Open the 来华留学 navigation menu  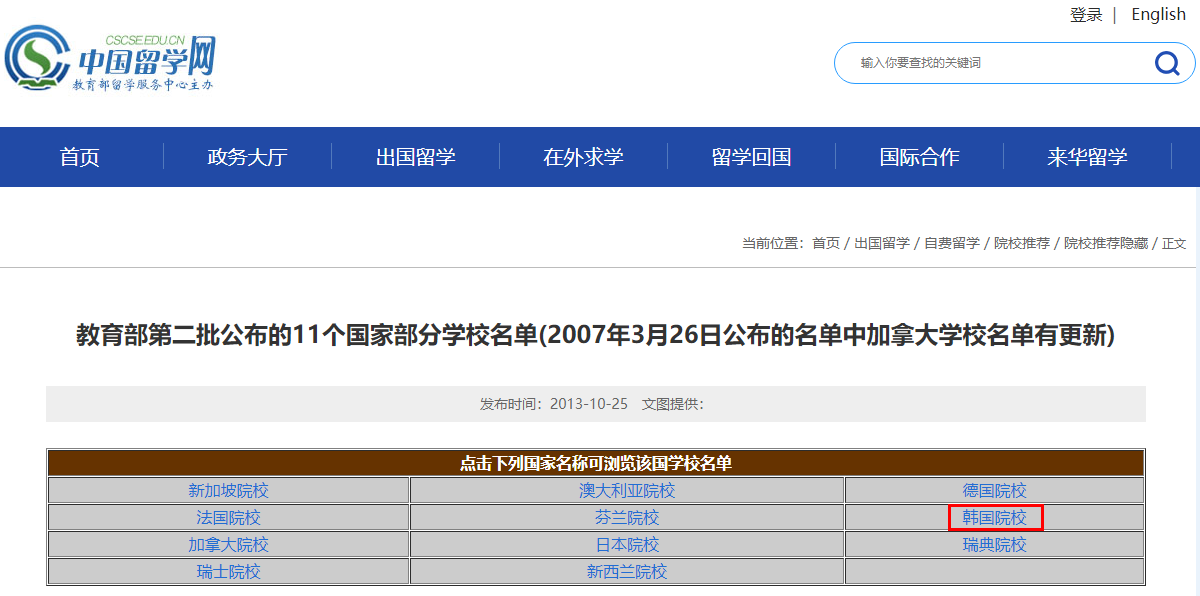tap(1088, 157)
